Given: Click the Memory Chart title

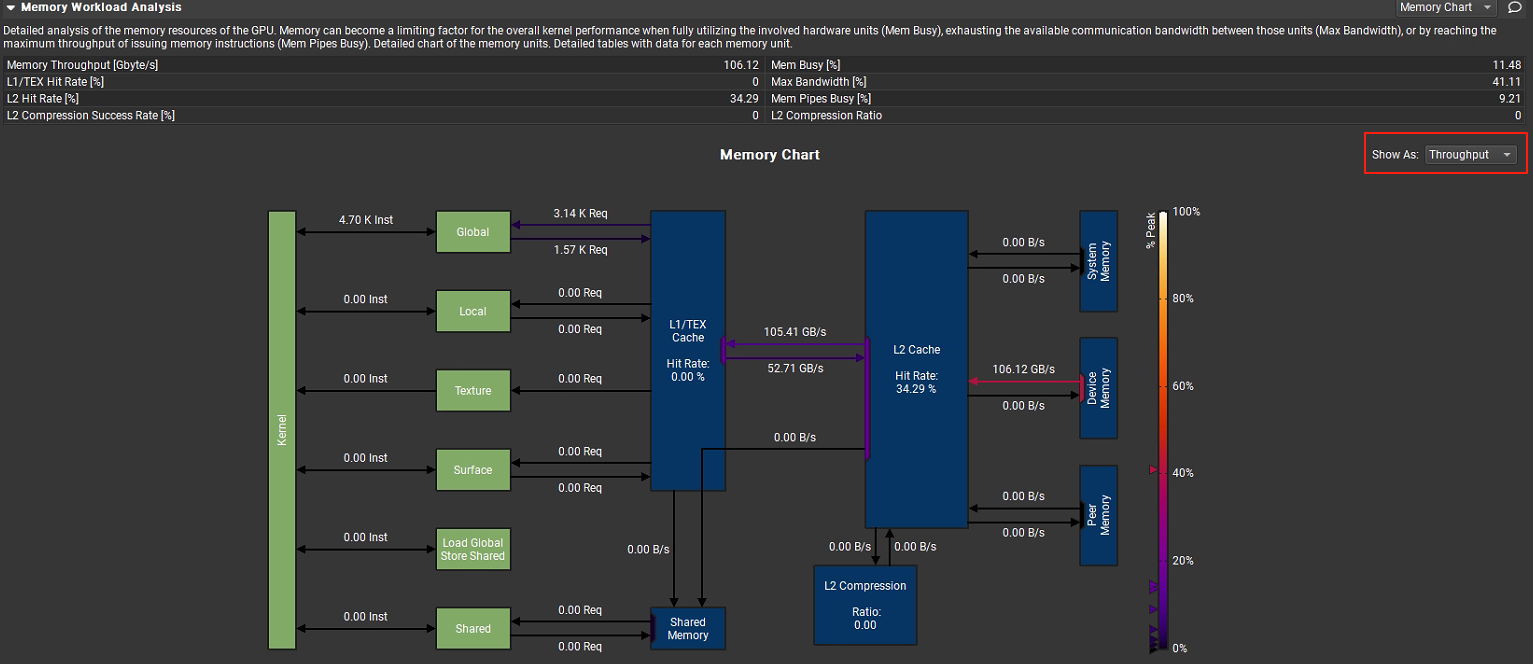Looking at the screenshot, I should click(770, 155).
